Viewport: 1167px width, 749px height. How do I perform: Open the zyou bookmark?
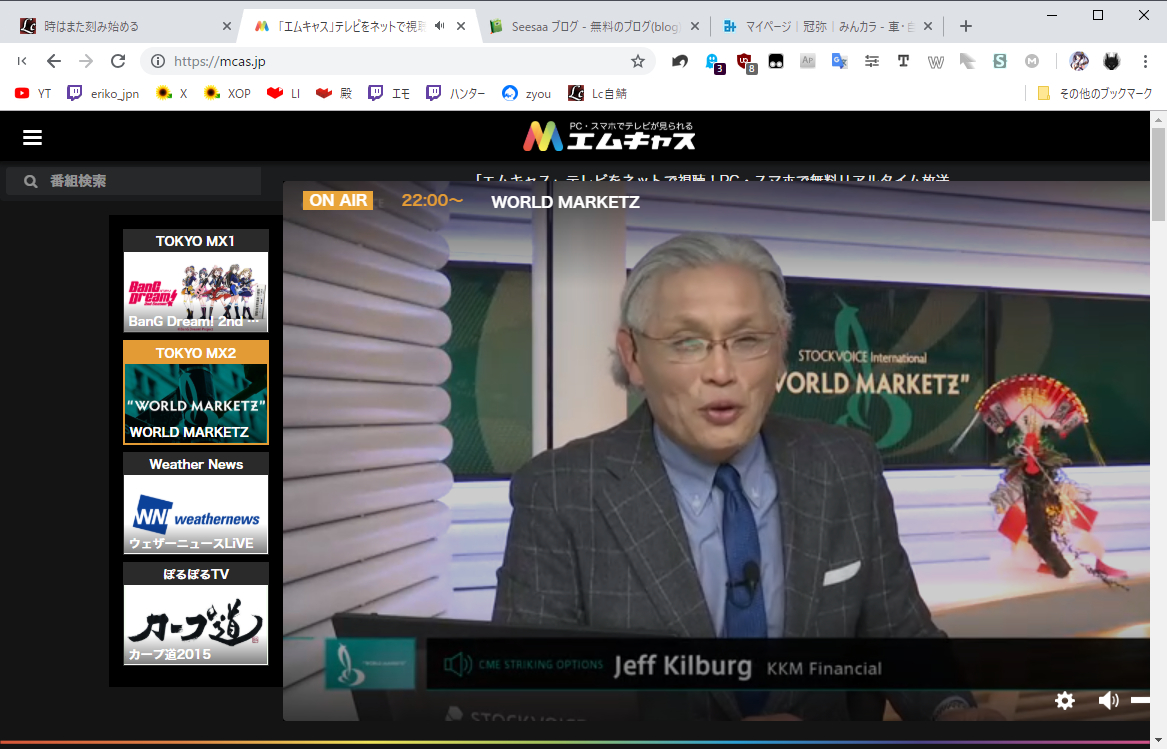coord(526,93)
